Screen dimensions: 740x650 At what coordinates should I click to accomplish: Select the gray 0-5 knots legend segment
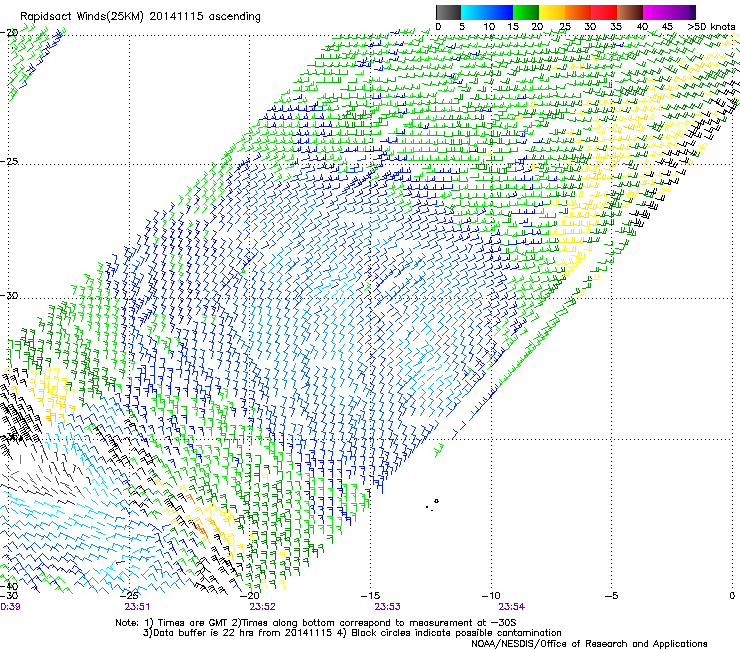tap(448, 12)
